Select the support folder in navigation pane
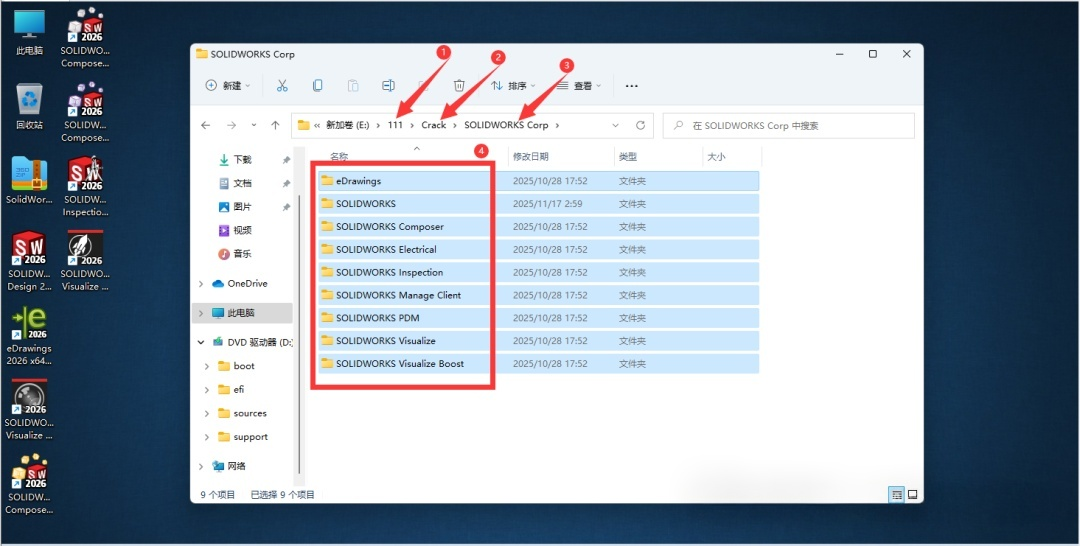The height and width of the screenshot is (546, 1080). tap(250, 437)
